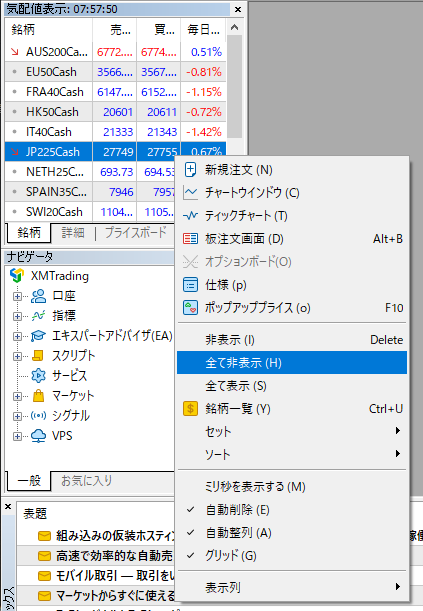Toggle Grid (グリッド) option
This screenshot has height=611, width=423.
[x=292, y=556]
